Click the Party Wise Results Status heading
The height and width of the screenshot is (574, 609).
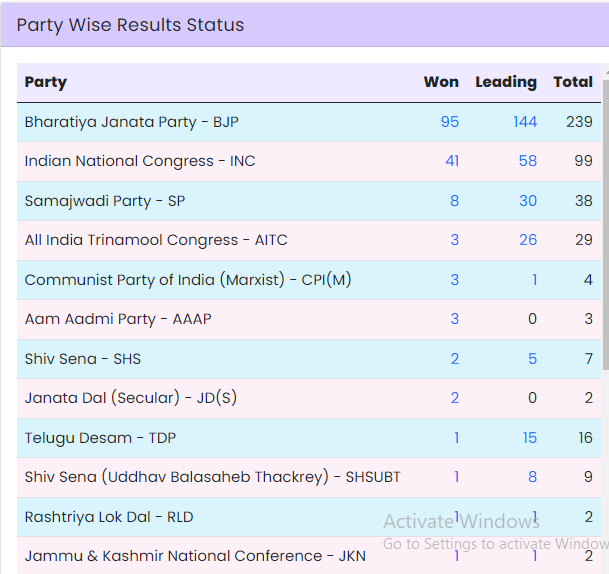coord(130,25)
